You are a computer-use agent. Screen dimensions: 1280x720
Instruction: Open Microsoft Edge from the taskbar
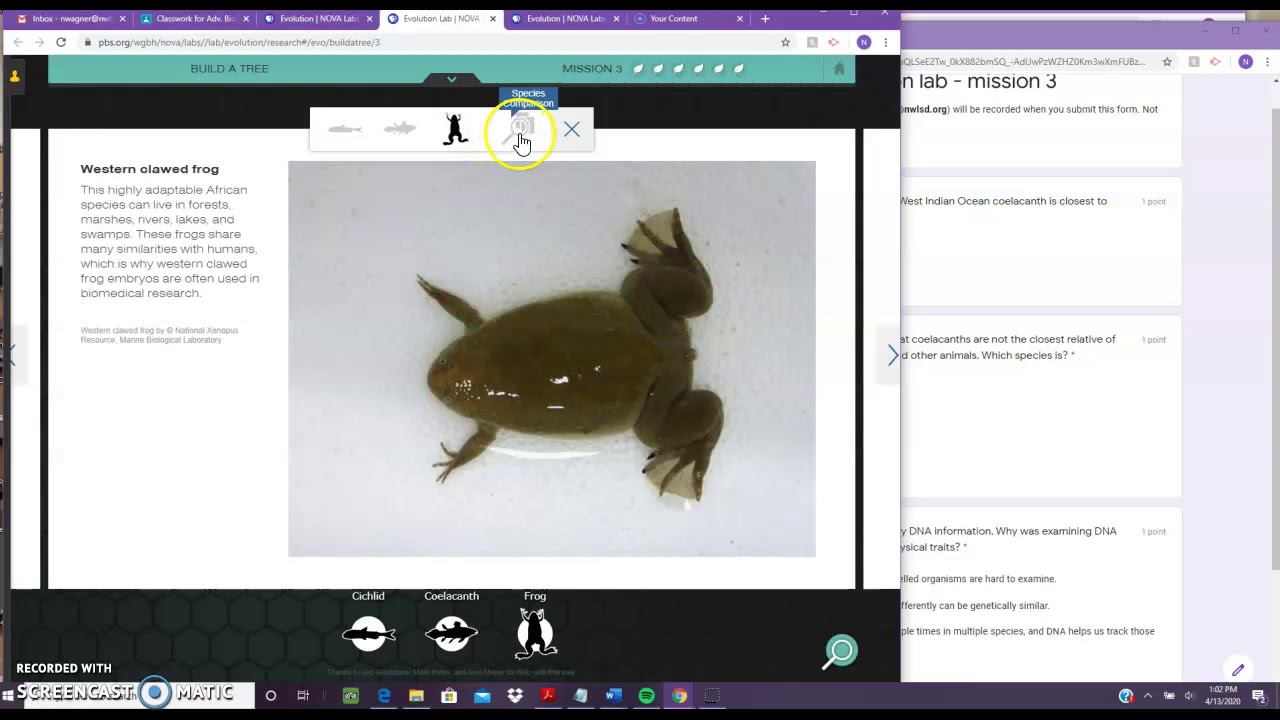click(384, 696)
